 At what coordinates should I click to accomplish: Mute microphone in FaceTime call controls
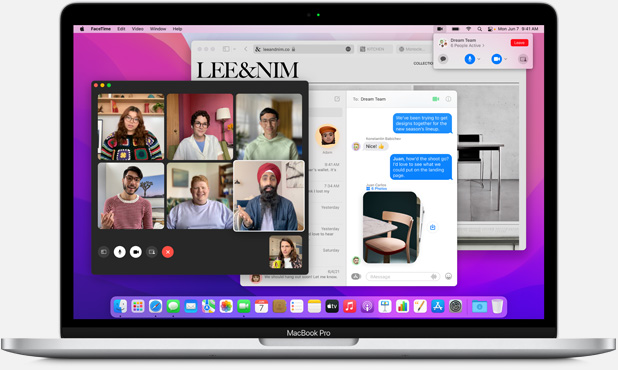pyautogui.click(x=119, y=252)
